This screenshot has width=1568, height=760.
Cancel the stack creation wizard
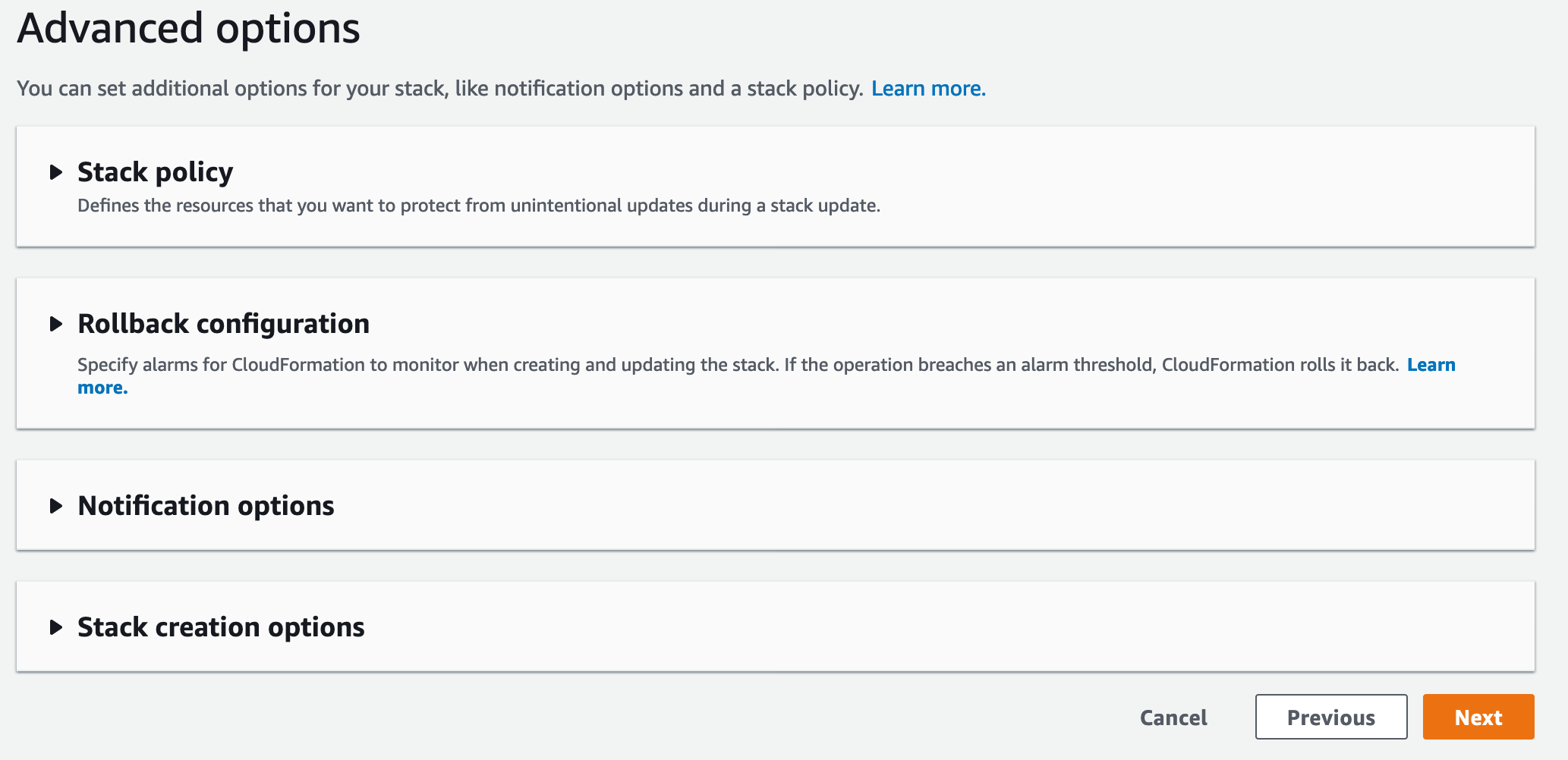point(1173,718)
